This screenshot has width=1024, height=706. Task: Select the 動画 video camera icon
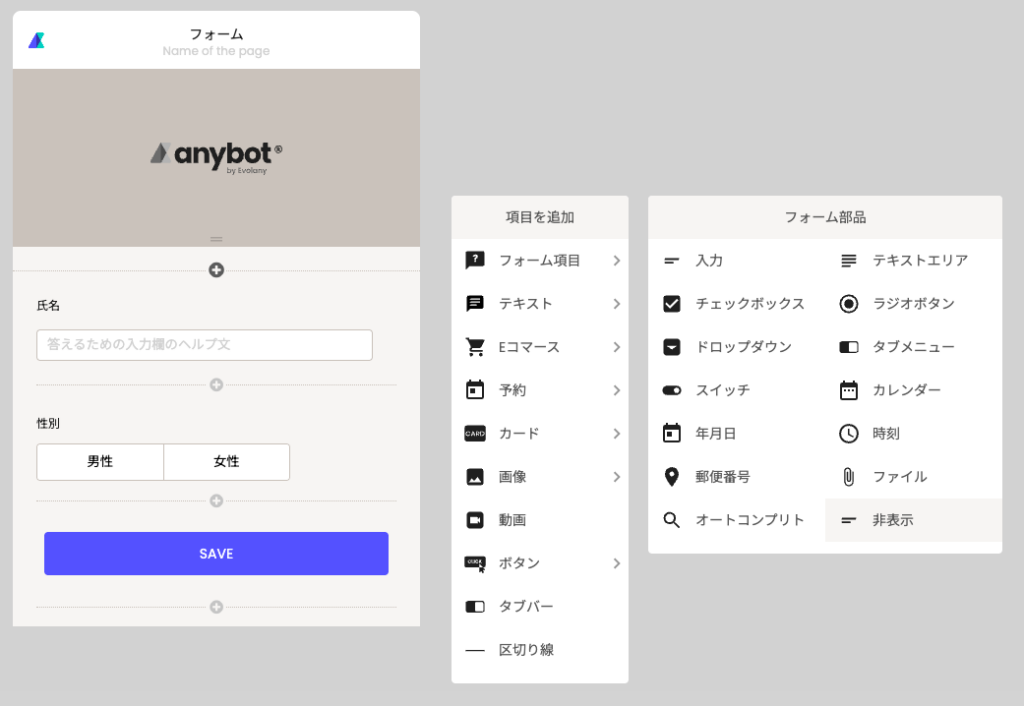pos(475,520)
